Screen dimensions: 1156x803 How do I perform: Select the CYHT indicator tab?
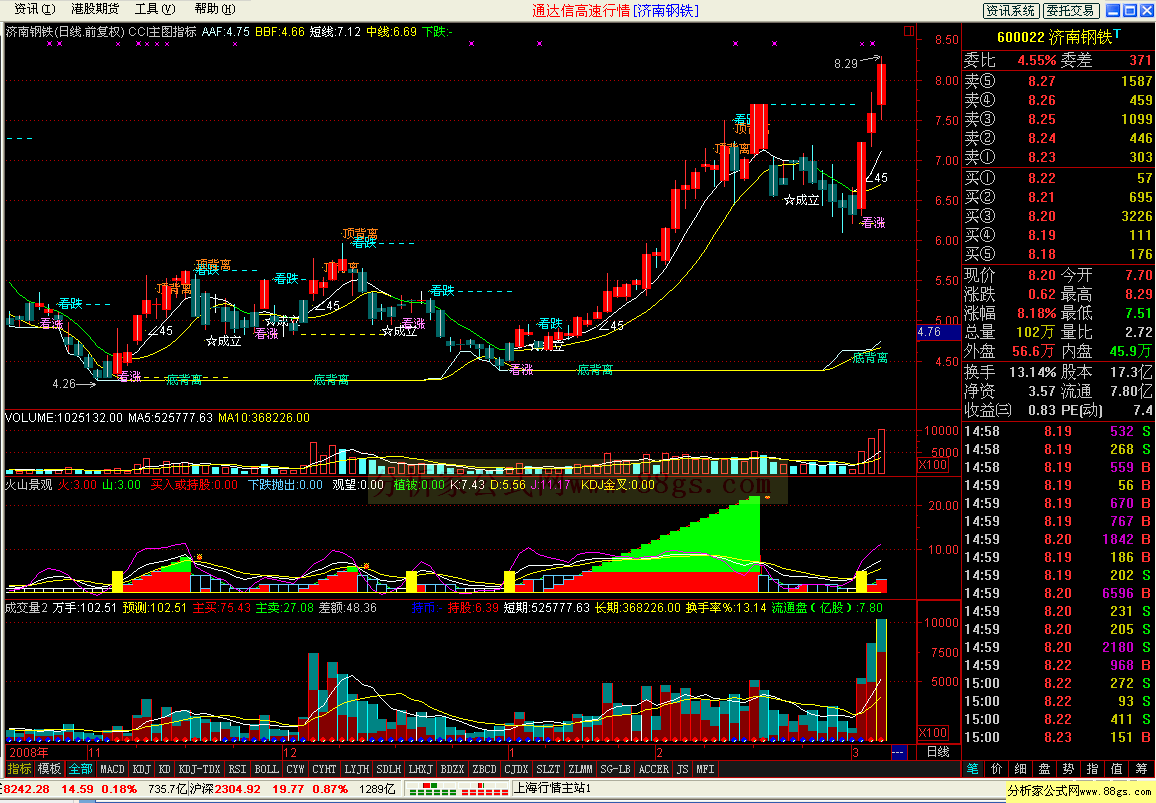pos(324,769)
